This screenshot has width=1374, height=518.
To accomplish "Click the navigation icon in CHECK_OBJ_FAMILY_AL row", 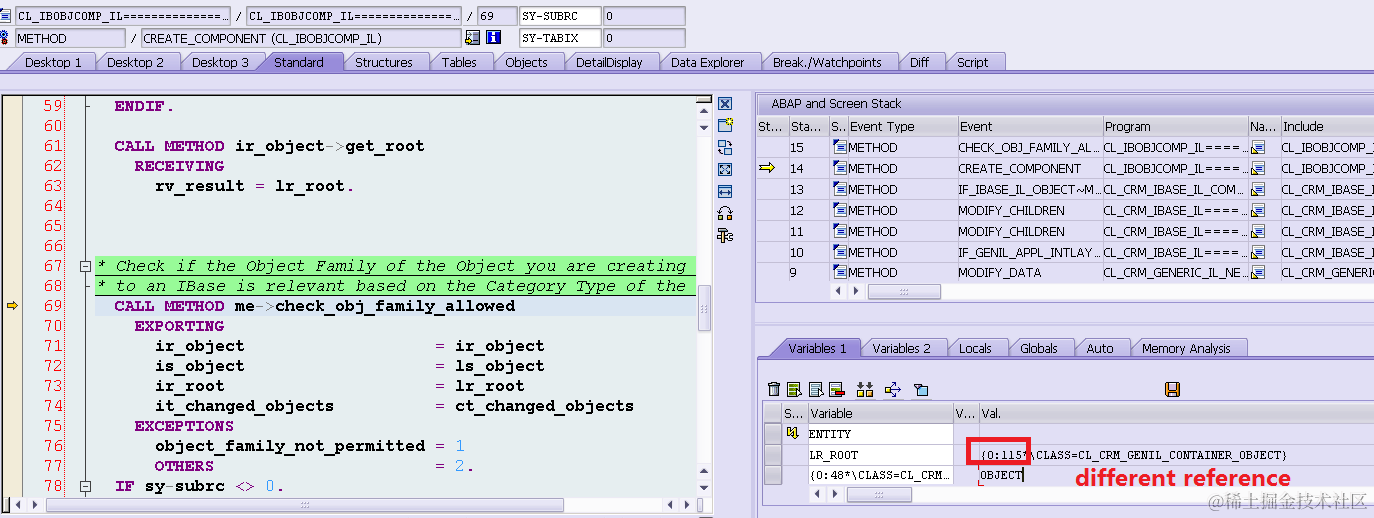I will pyautogui.click(x=1259, y=147).
